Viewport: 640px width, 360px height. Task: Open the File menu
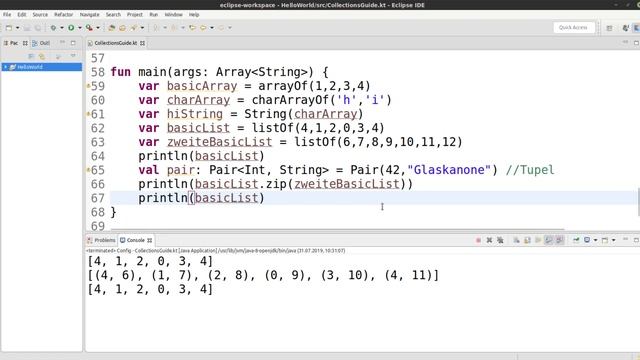[7, 14]
